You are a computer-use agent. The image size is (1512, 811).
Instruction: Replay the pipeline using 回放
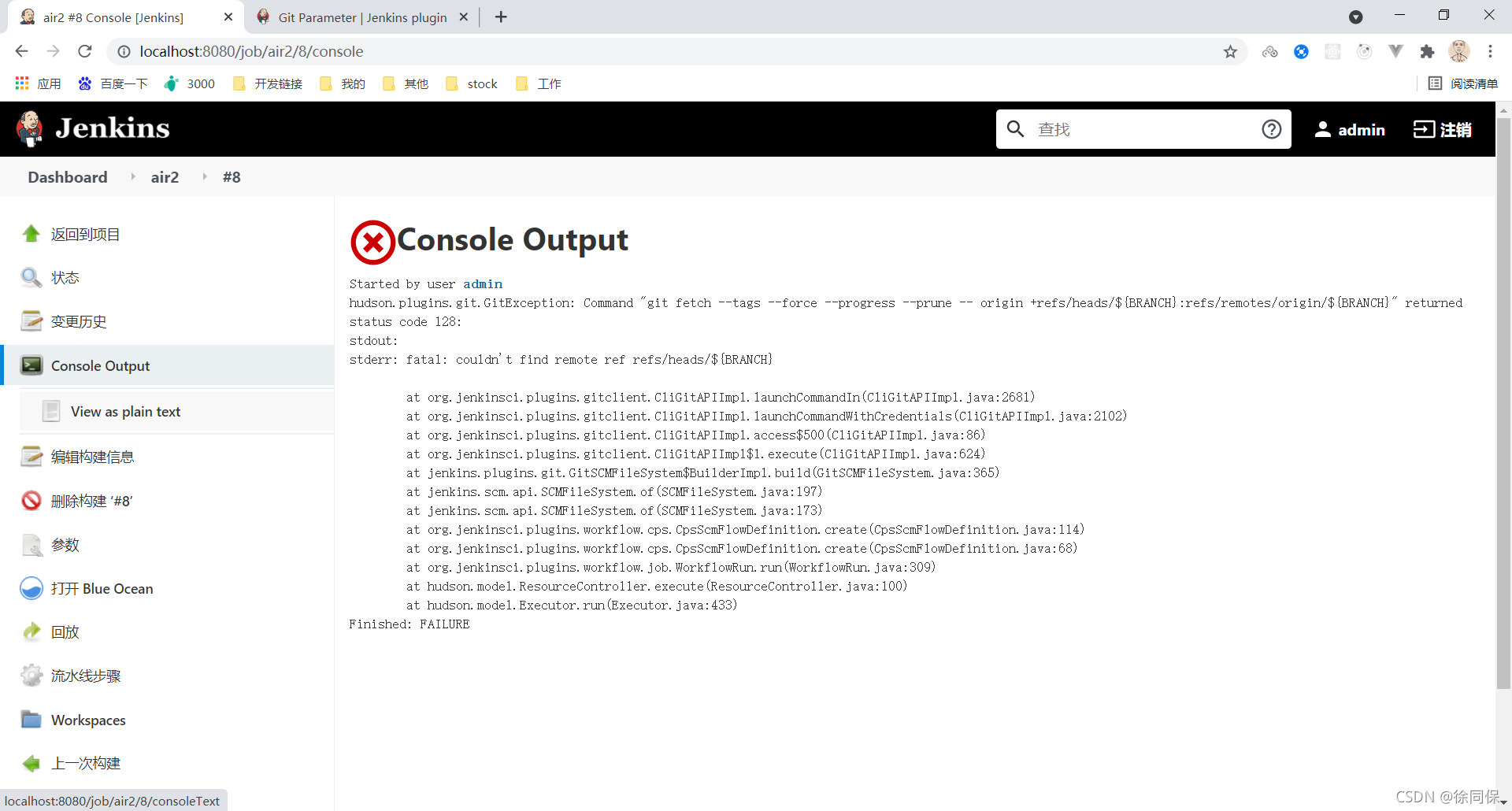click(x=65, y=631)
